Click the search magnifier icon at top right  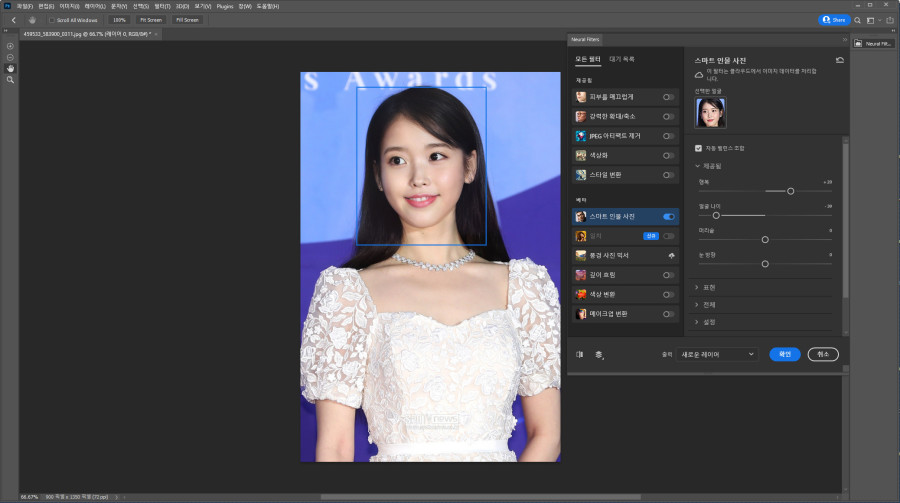[858, 20]
